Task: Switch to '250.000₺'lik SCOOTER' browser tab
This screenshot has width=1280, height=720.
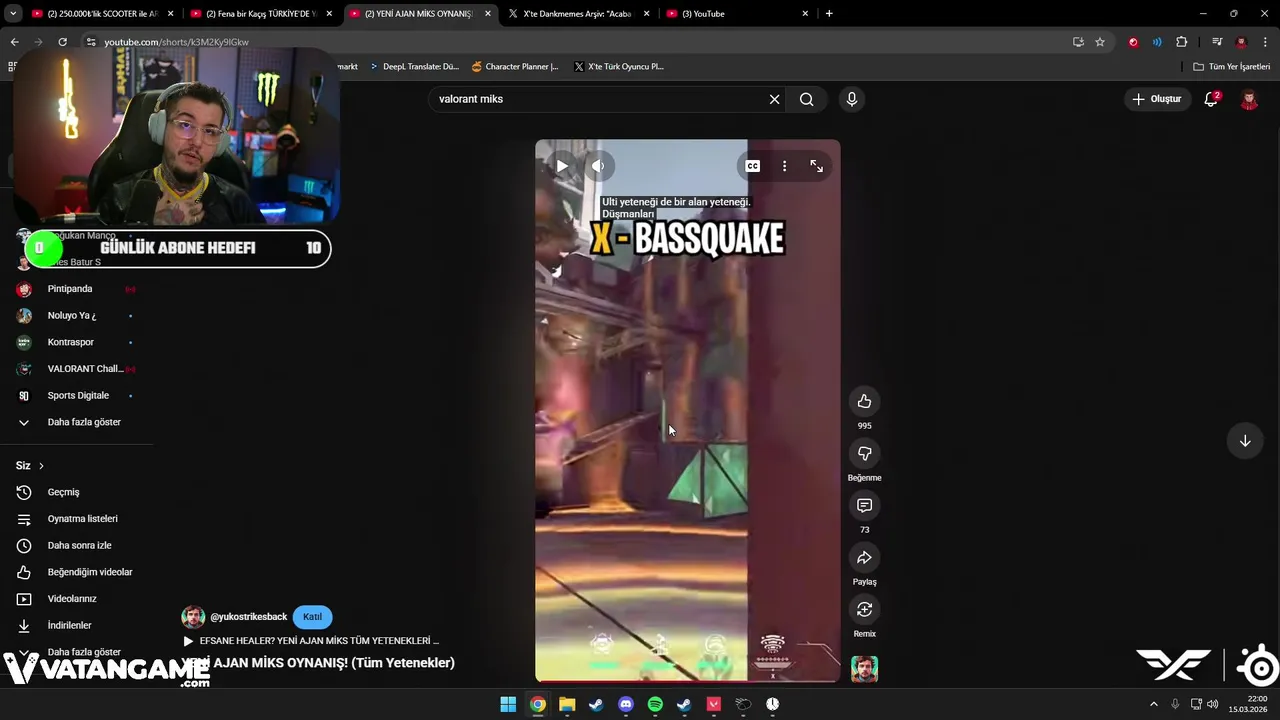Action: coord(102,14)
